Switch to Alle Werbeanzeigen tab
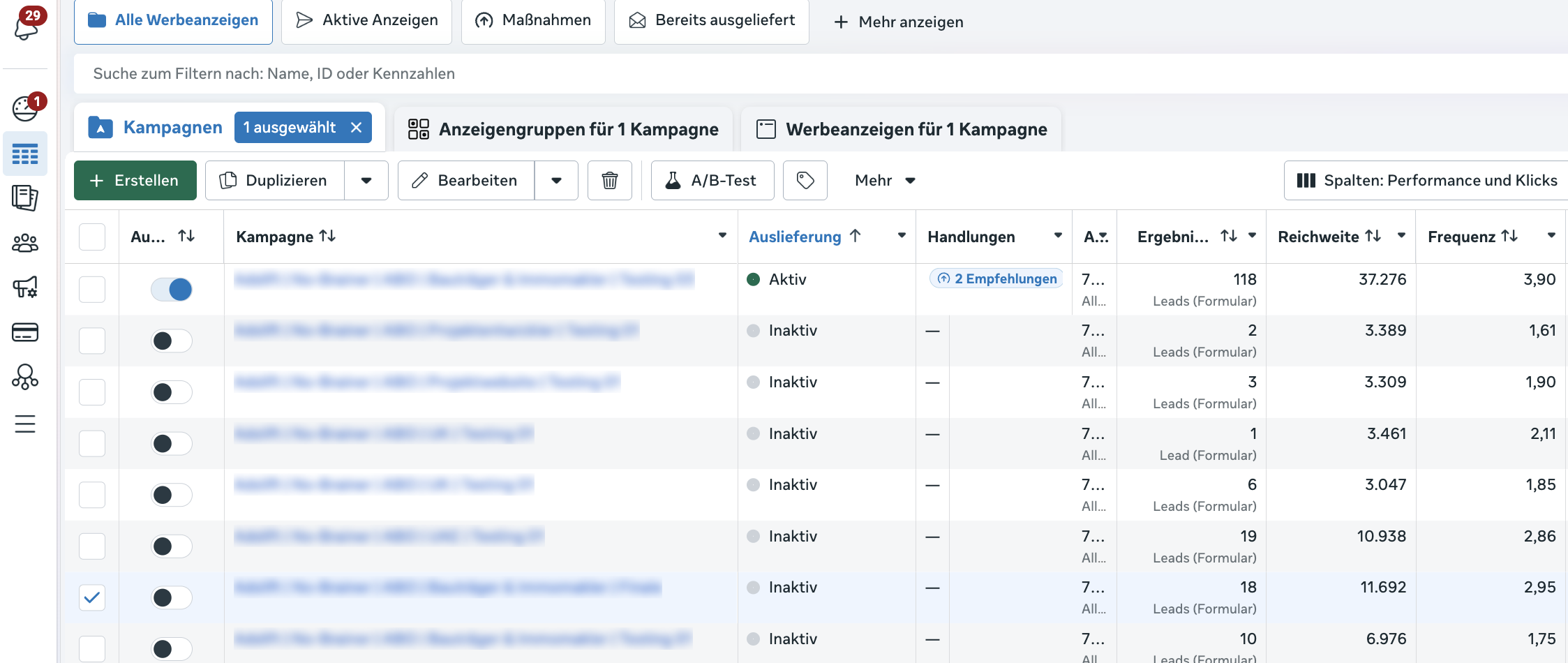Viewport: 1568px width, 663px height. [173, 21]
